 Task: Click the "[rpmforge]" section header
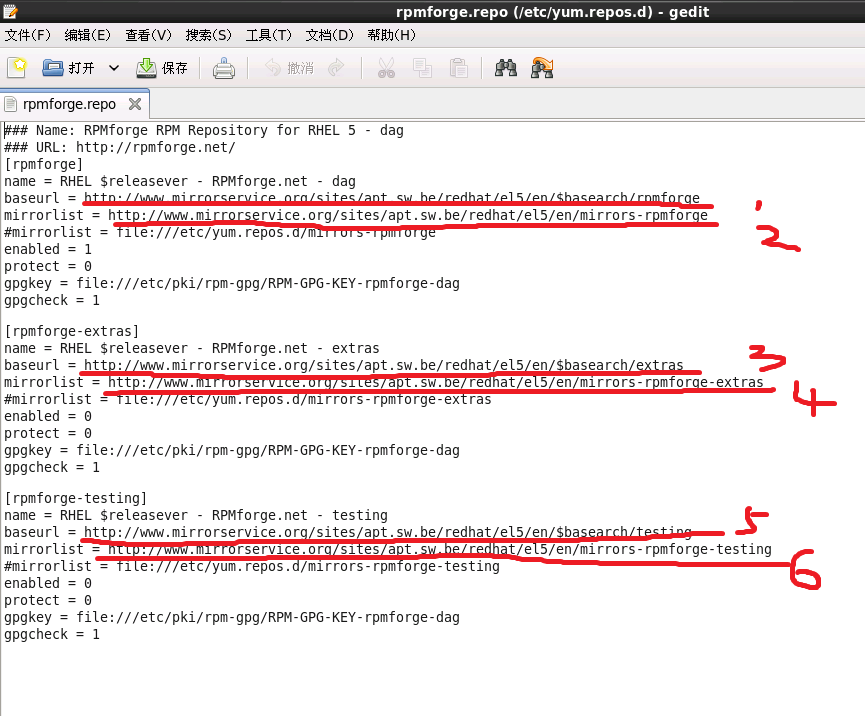(x=44, y=164)
